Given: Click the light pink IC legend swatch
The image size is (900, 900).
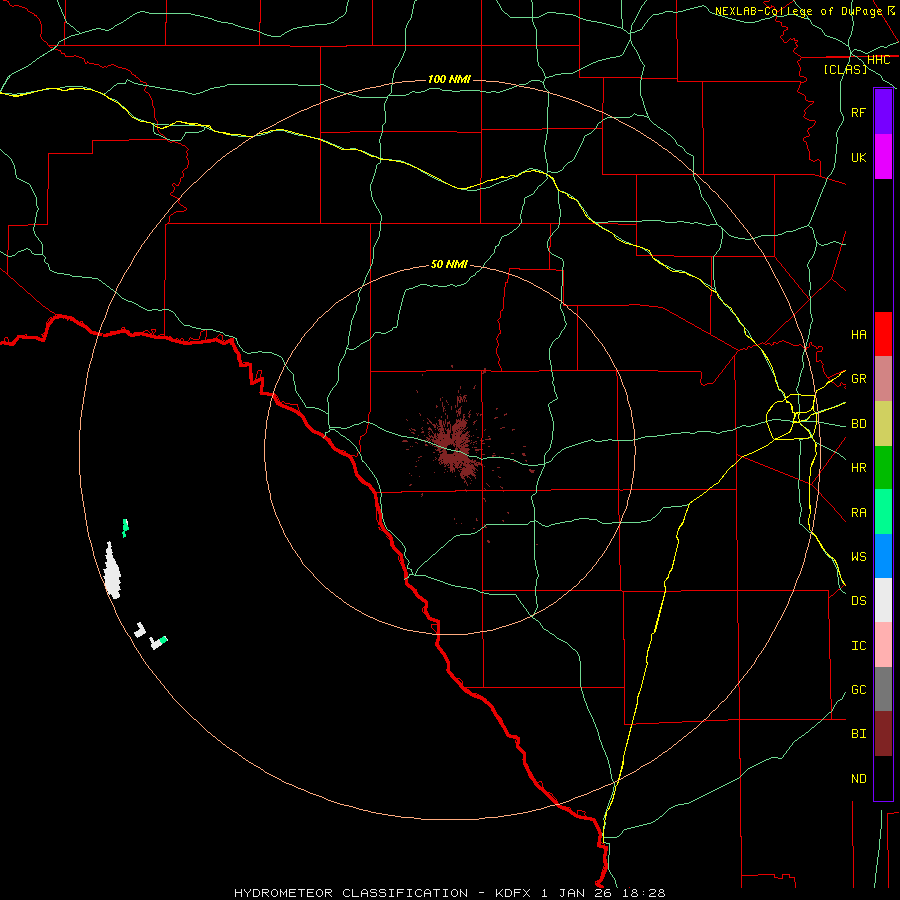Looking at the screenshot, I should pyautogui.click(x=883, y=645).
